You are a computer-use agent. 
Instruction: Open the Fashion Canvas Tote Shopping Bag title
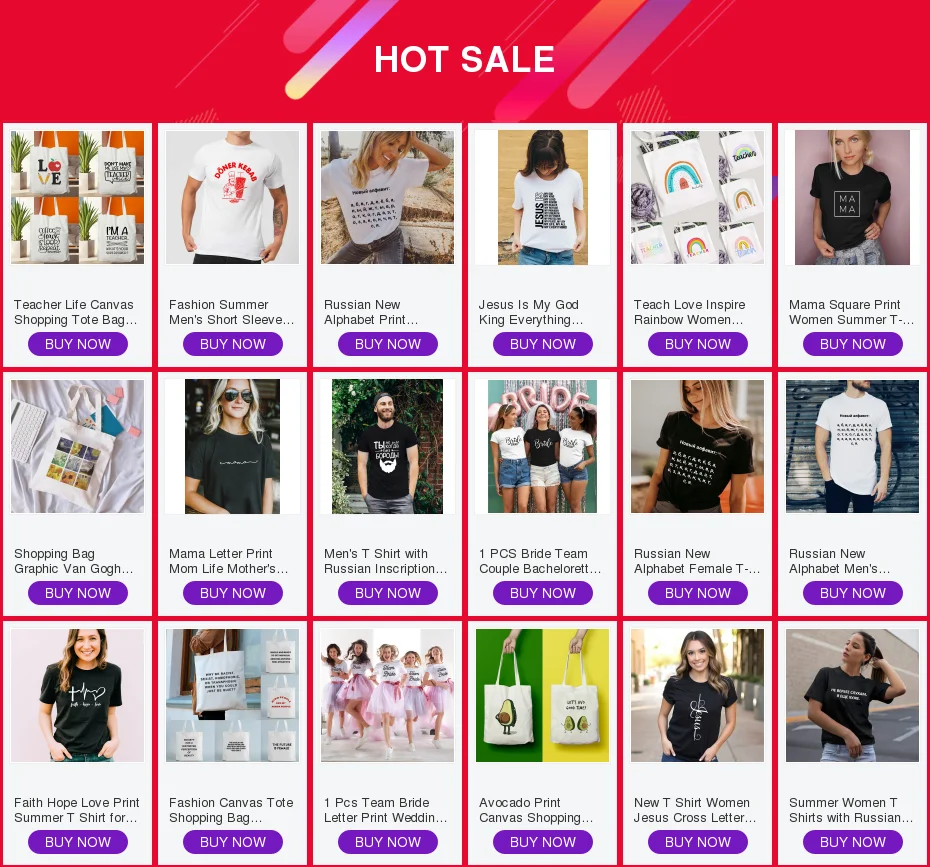[231, 810]
